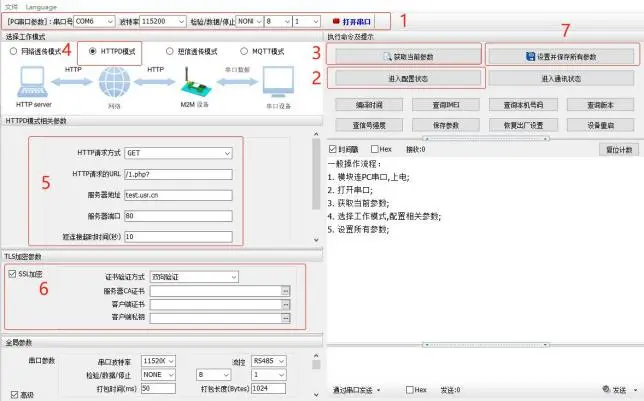
Task: Click the 设备重启 button
Action: [600, 125]
